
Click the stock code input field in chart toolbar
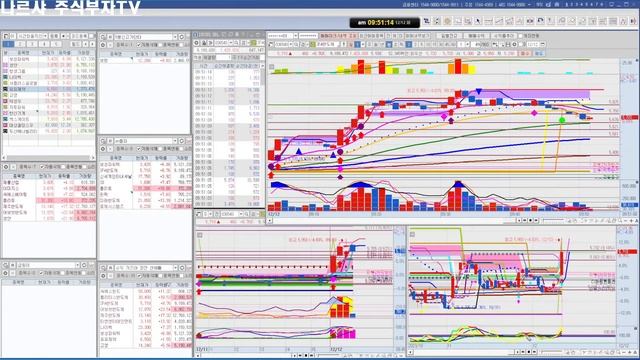pos(282,44)
